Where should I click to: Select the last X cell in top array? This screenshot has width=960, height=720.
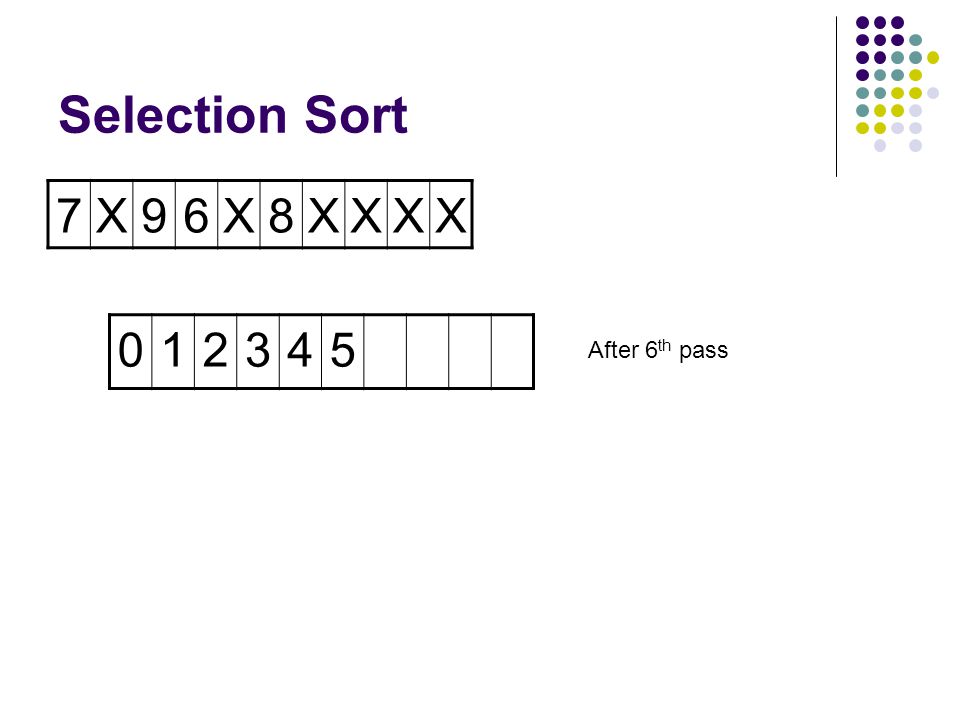pos(451,214)
